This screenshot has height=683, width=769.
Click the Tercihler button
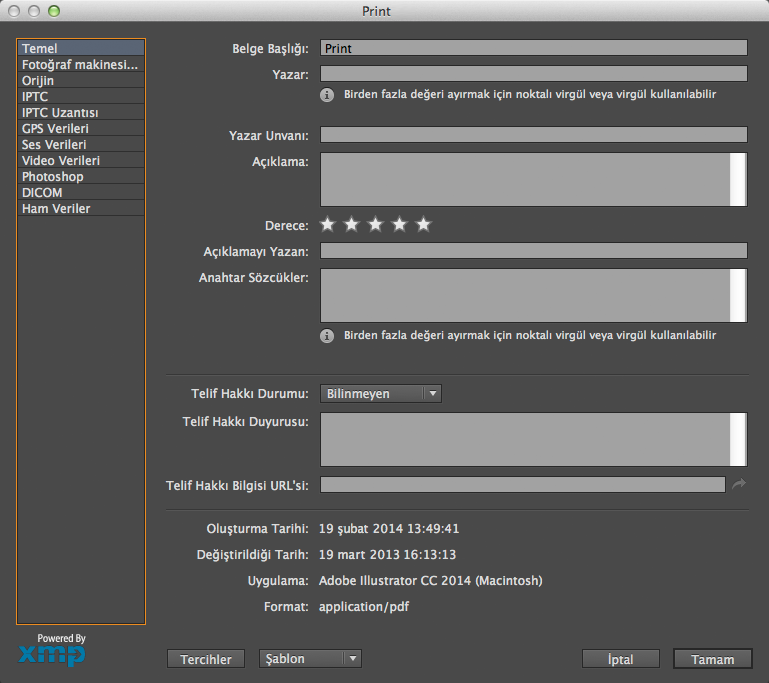coord(206,659)
